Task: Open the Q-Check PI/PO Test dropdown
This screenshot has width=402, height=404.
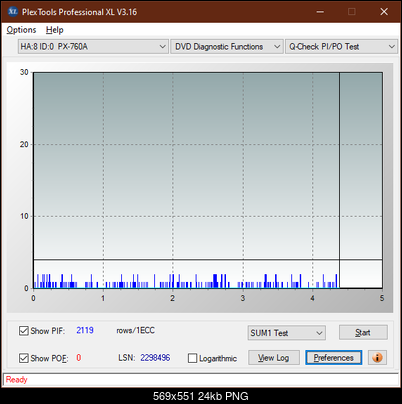Action: tap(341, 47)
